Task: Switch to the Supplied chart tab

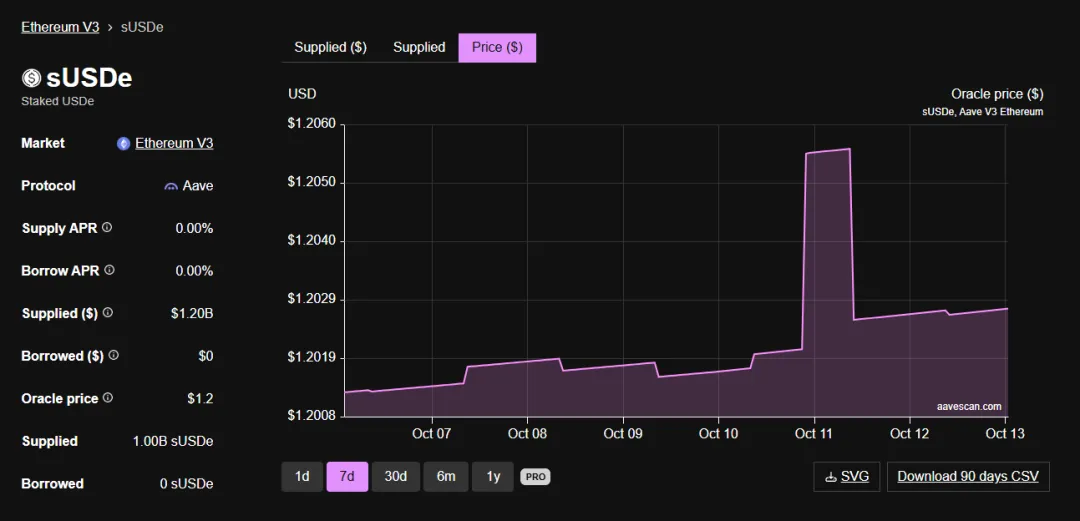Action: click(x=419, y=47)
